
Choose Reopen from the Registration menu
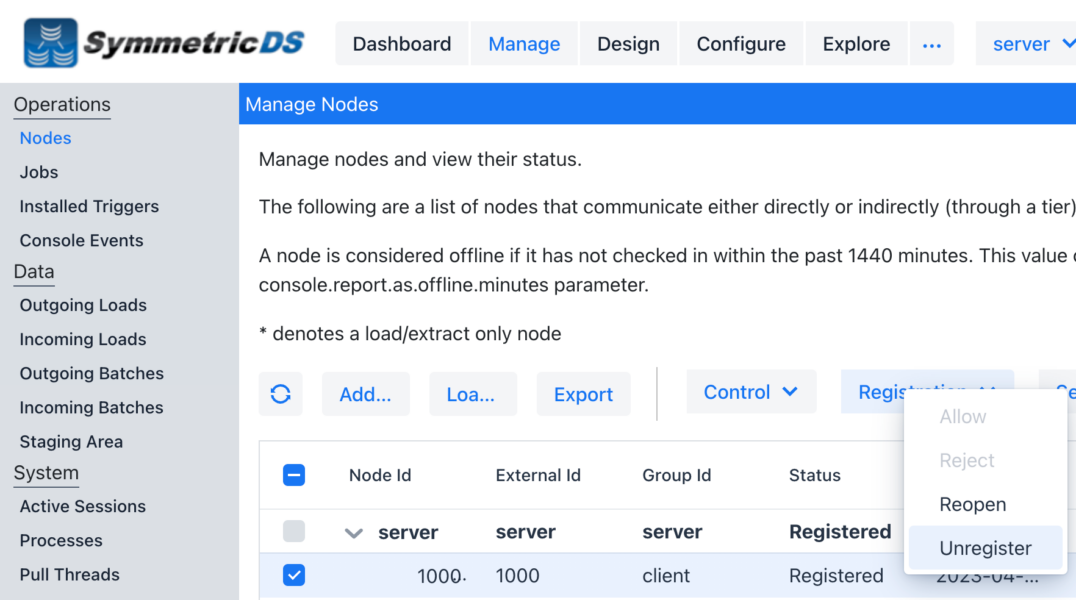[972, 504]
